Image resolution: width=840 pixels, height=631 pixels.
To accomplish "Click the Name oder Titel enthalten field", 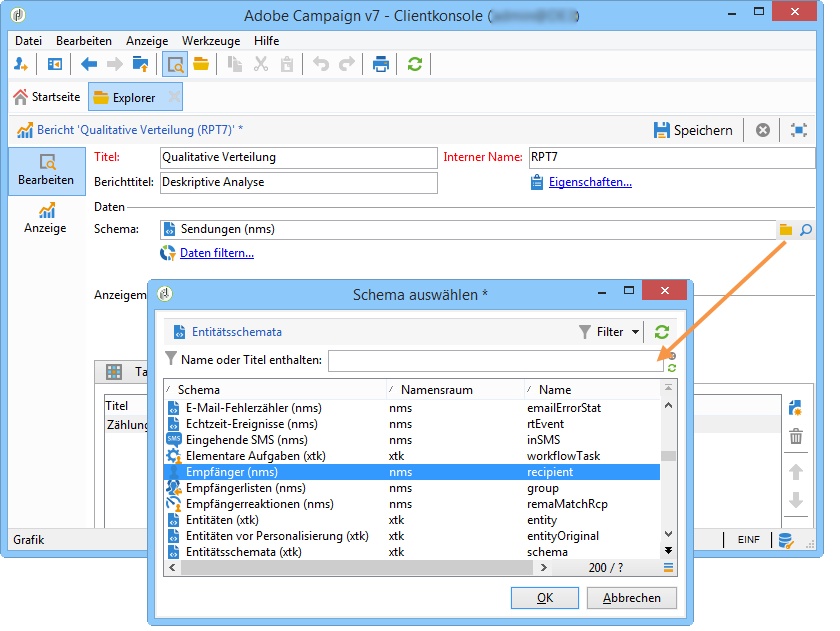I will [x=496, y=360].
